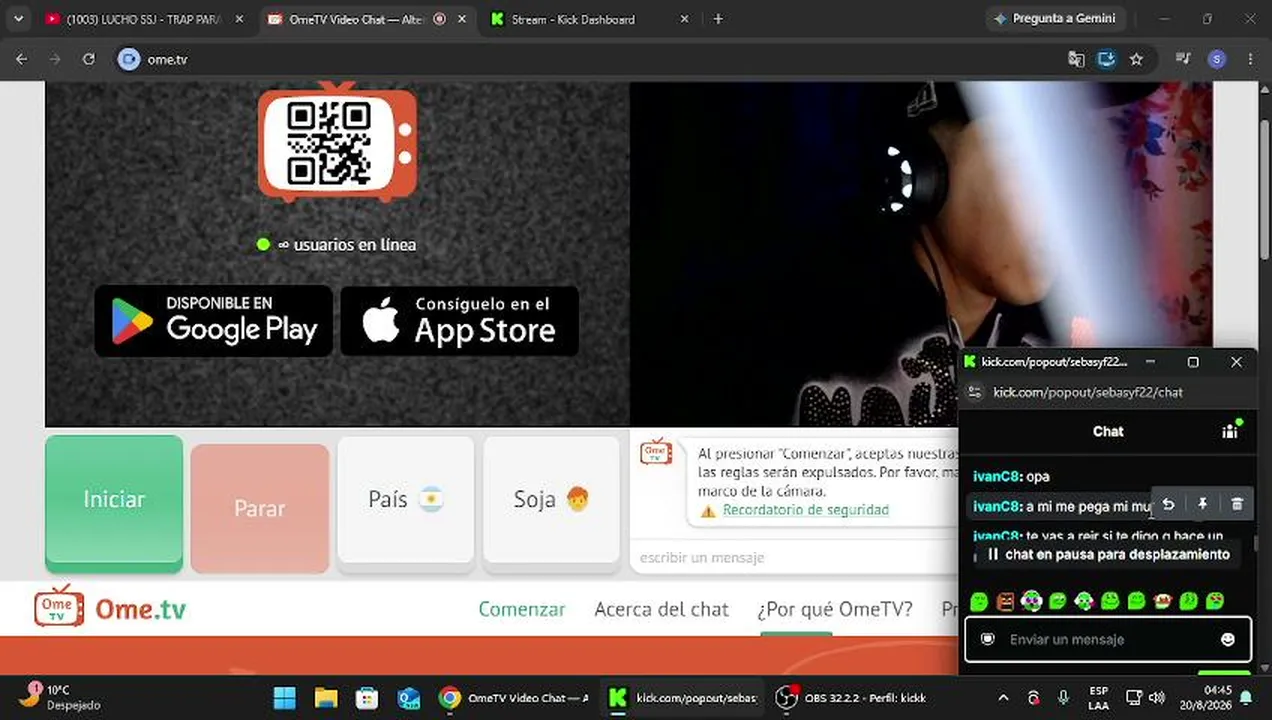Open the notifications bell icon

pos(1247,698)
